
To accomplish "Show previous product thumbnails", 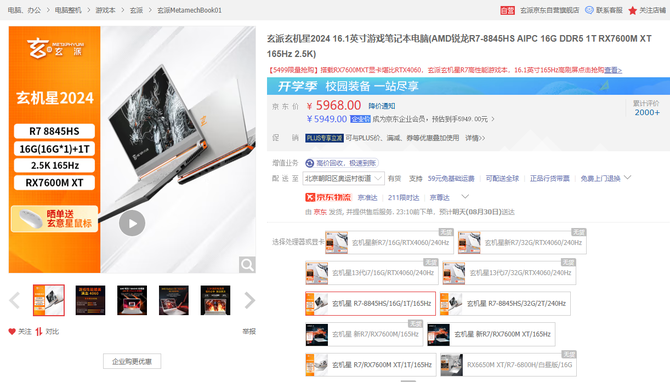I will pos(15,300).
